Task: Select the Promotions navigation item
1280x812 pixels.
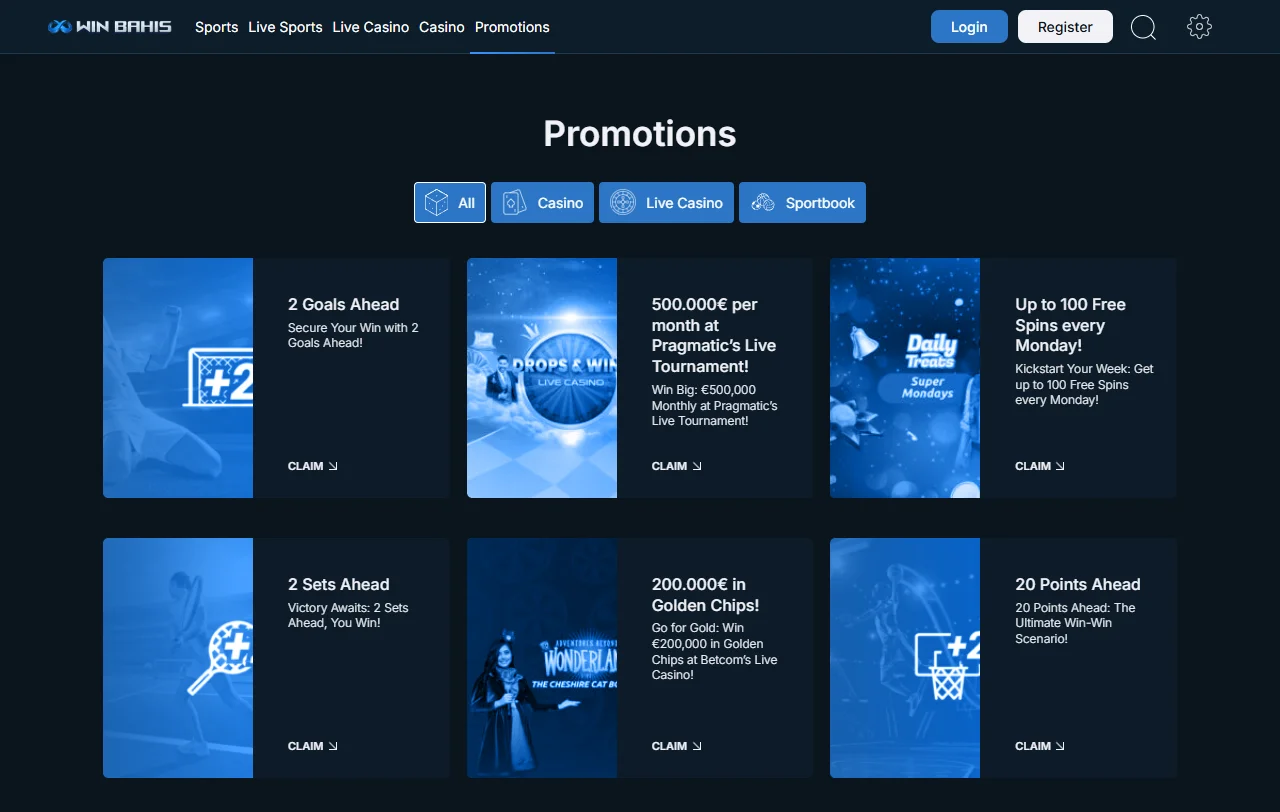Action: pyautogui.click(x=512, y=27)
